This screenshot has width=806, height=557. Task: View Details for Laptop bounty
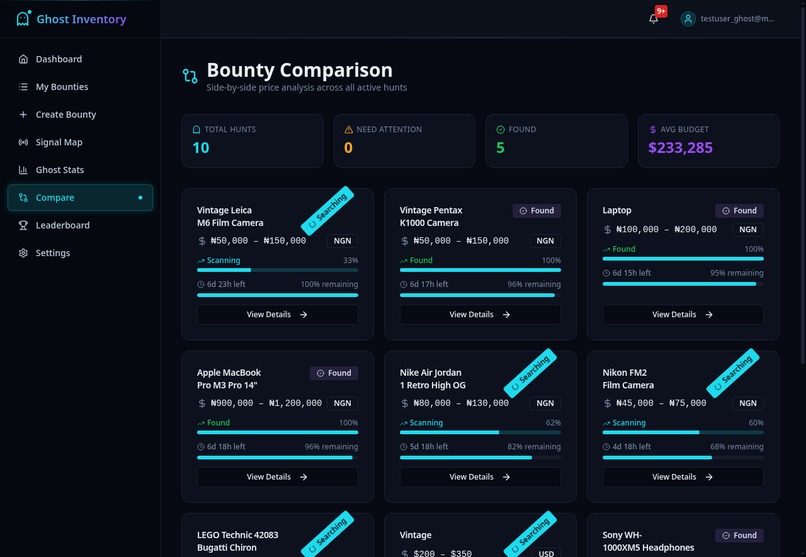coord(683,314)
